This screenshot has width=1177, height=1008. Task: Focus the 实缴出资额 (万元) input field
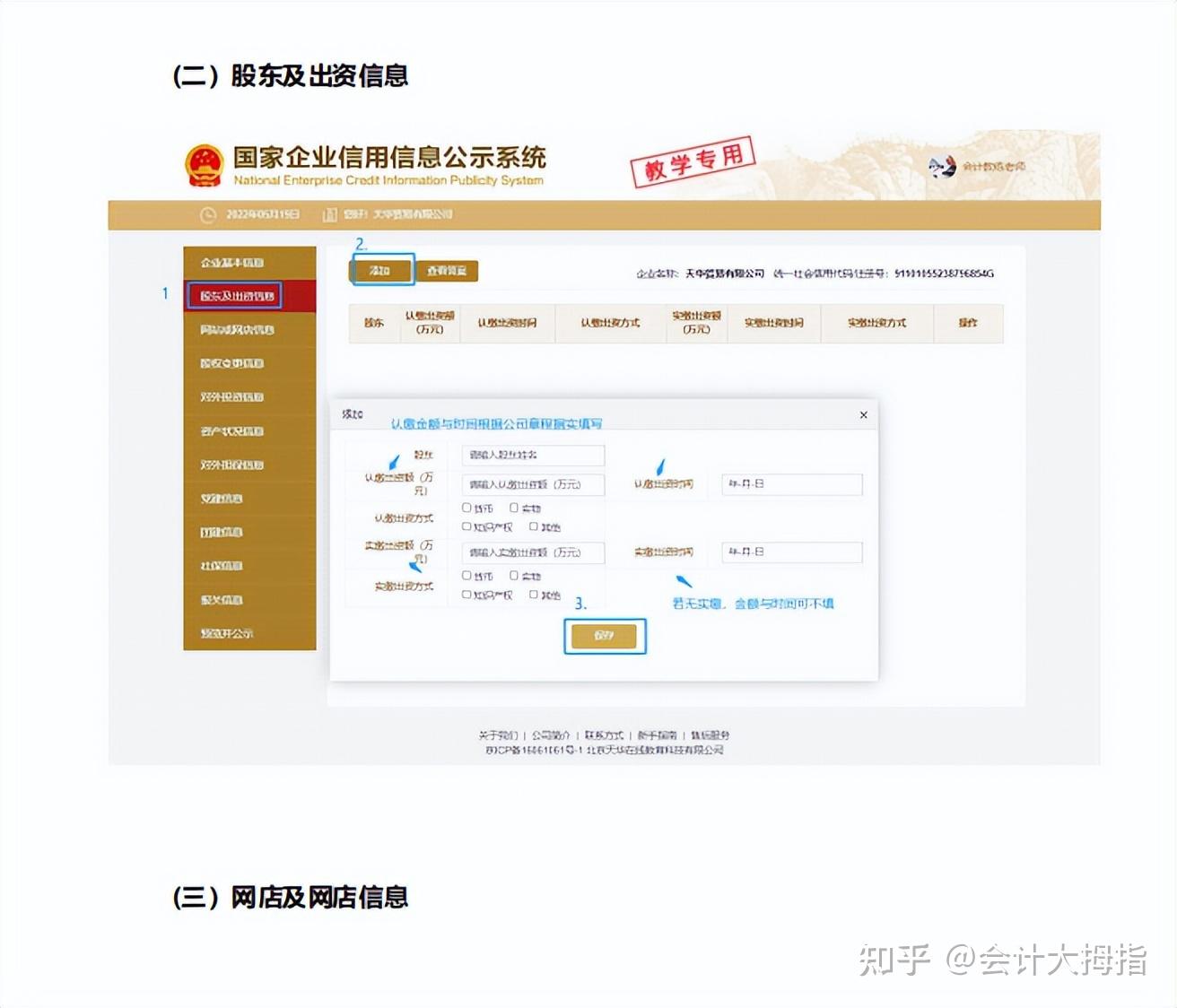tap(533, 552)
